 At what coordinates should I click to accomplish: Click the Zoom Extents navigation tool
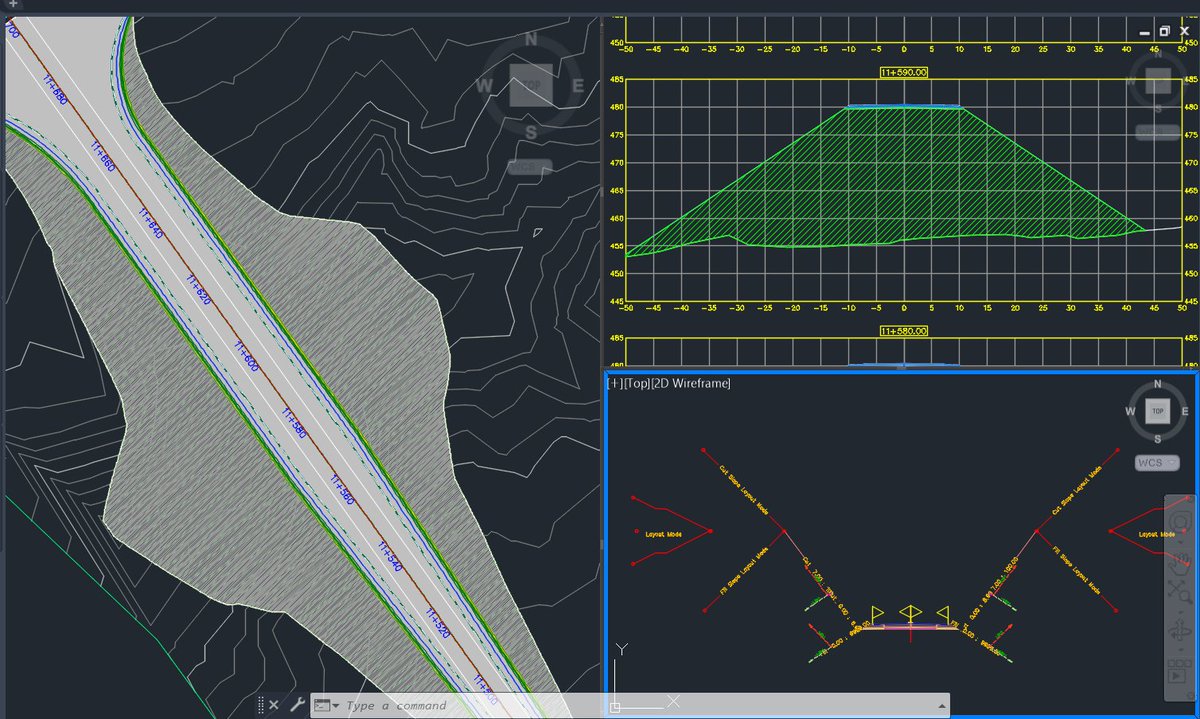point(1181,594)
